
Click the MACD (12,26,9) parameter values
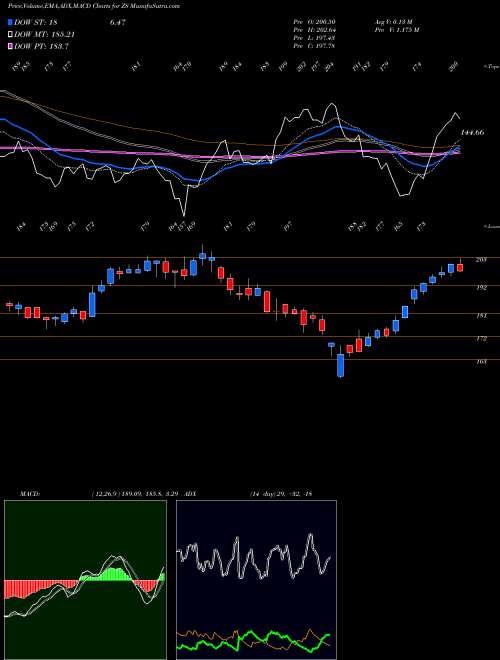[x=137, y=493]
